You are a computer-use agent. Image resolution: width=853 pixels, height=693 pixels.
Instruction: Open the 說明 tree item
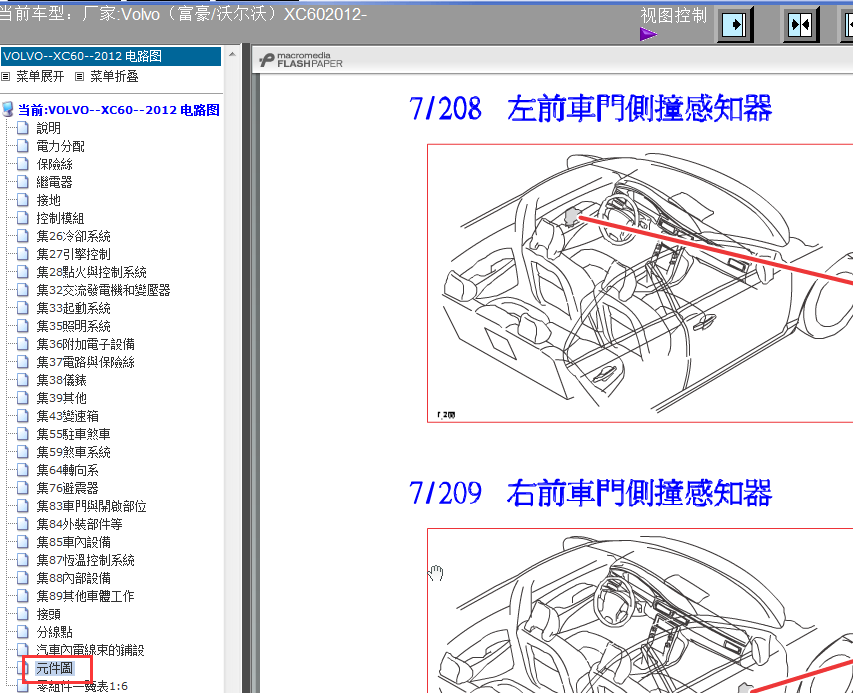point(48,128)
